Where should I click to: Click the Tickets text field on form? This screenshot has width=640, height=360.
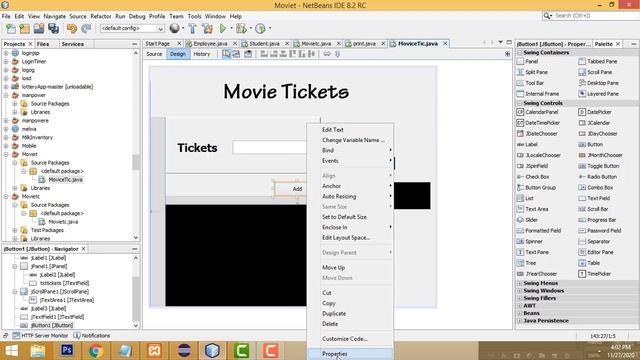[x=269, y=147]
